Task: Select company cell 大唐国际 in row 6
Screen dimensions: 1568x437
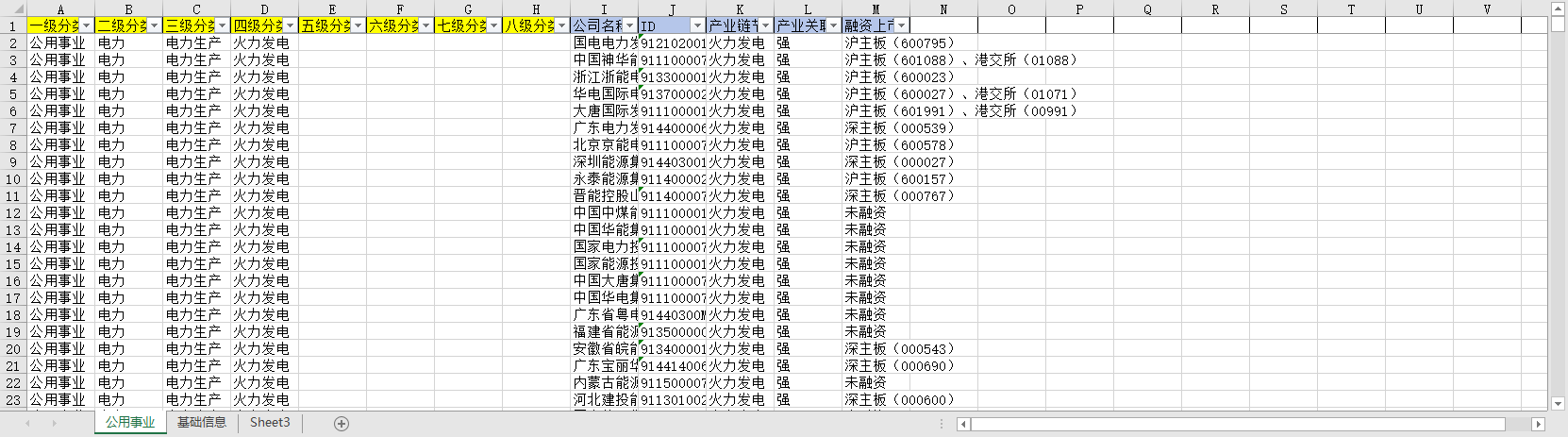Action: (x=604, y=110)
